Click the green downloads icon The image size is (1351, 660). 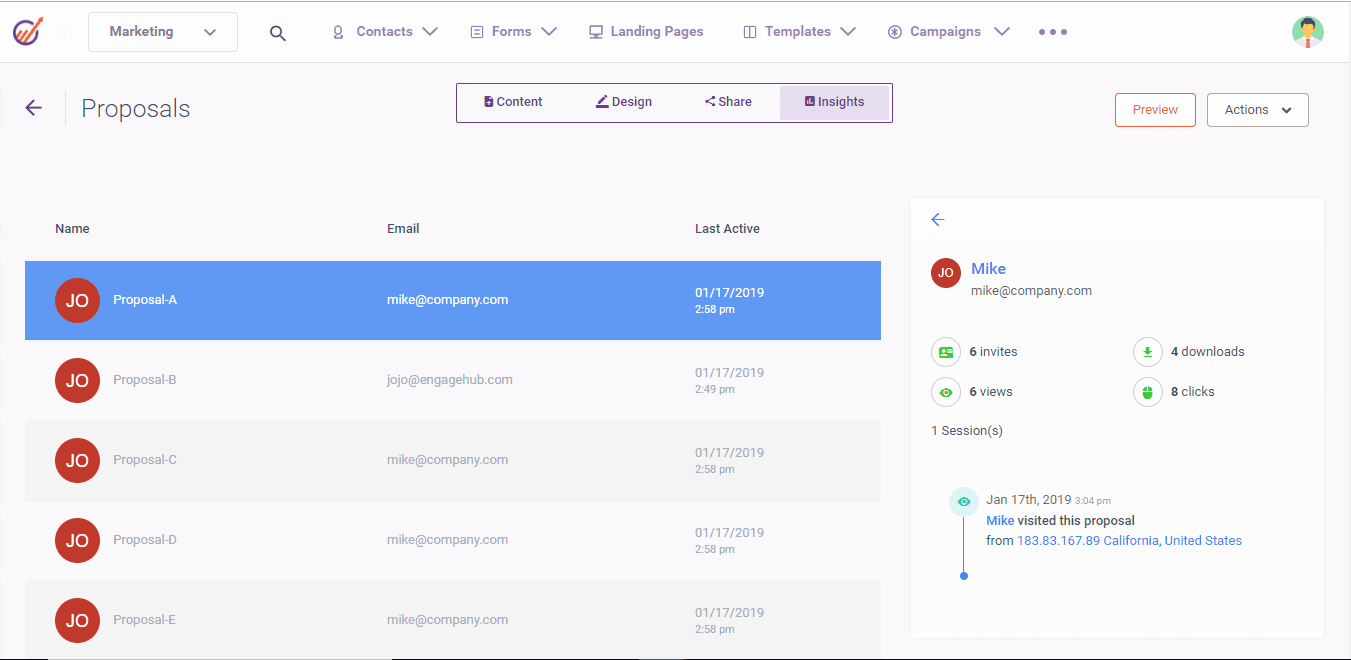pos(1147,352)
